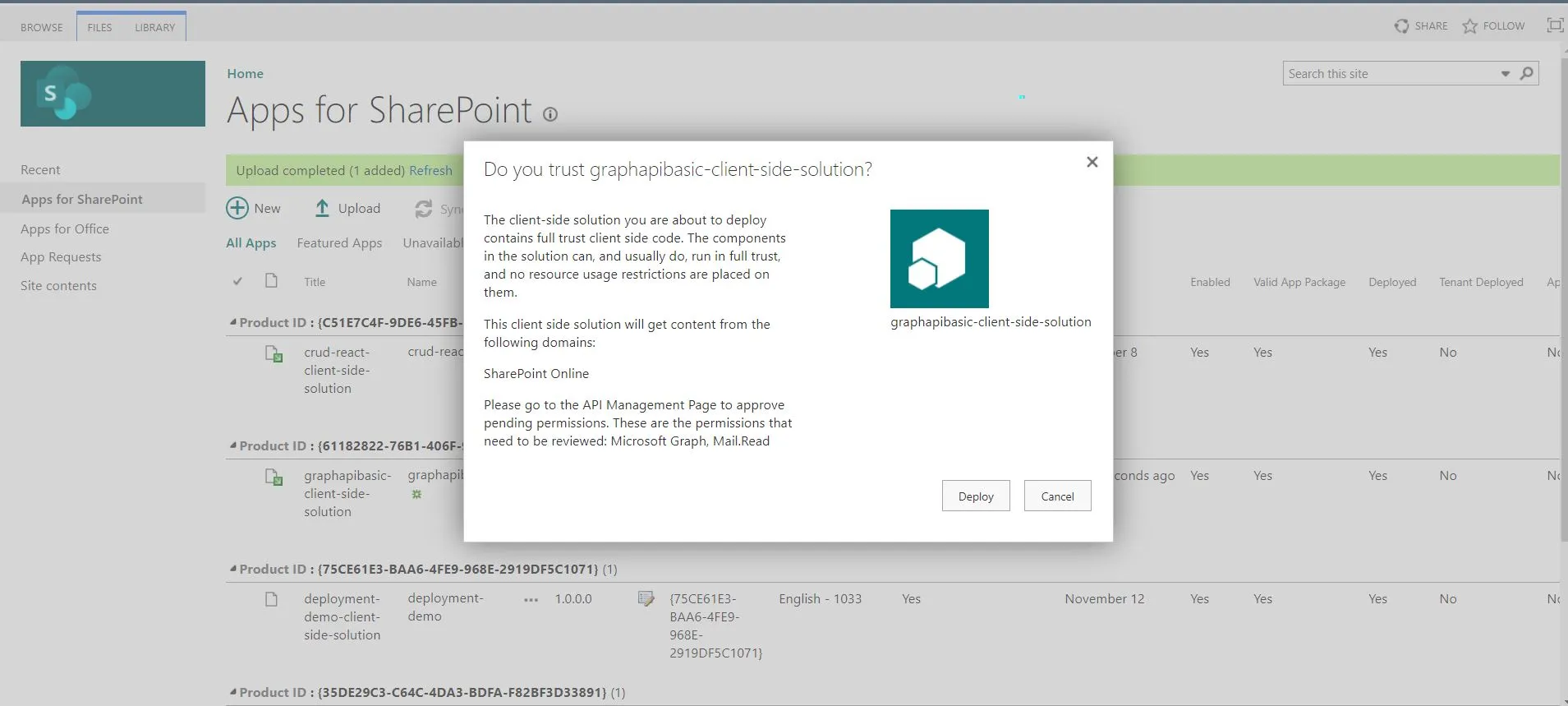This screenshot has width=1568, height=706.
Task: Click the edit icon in deployment-demo row
Action: [646, 598]
